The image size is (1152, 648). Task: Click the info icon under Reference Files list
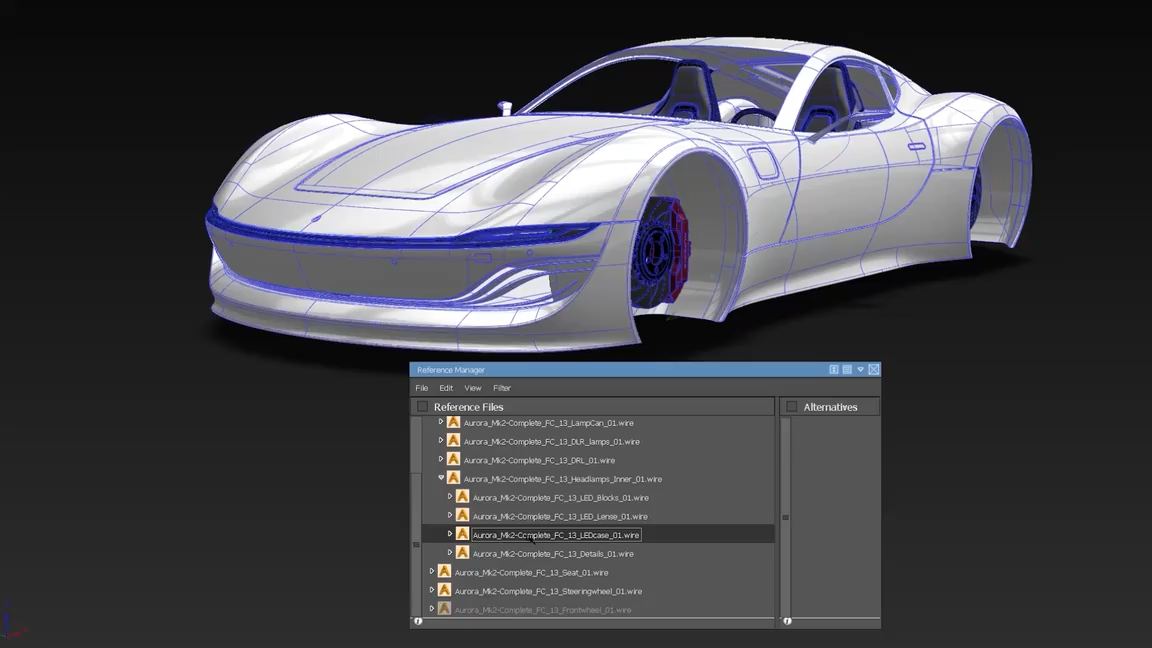(418, 622)
